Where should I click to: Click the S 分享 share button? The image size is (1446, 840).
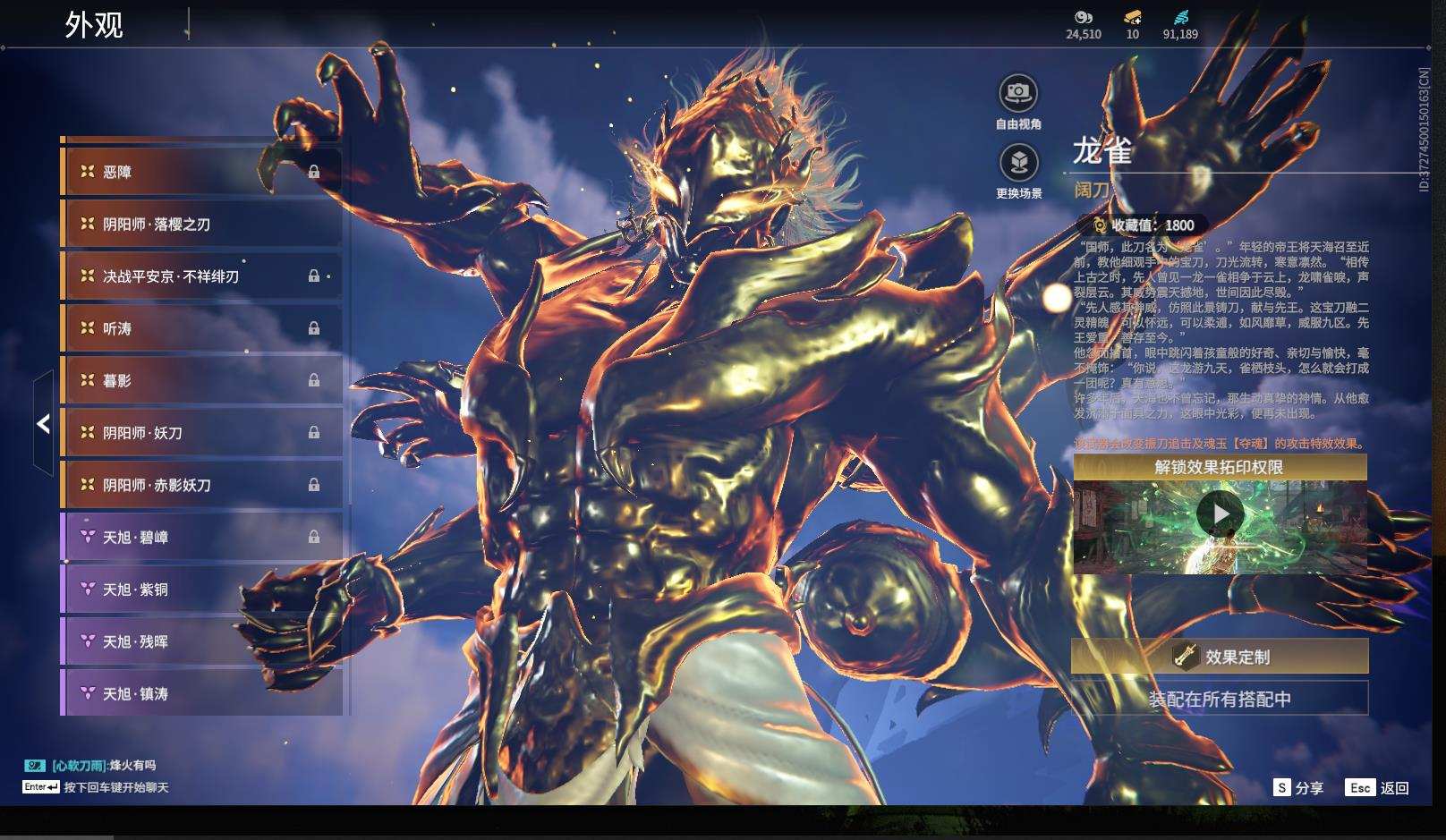click(x=1298, y=787)
